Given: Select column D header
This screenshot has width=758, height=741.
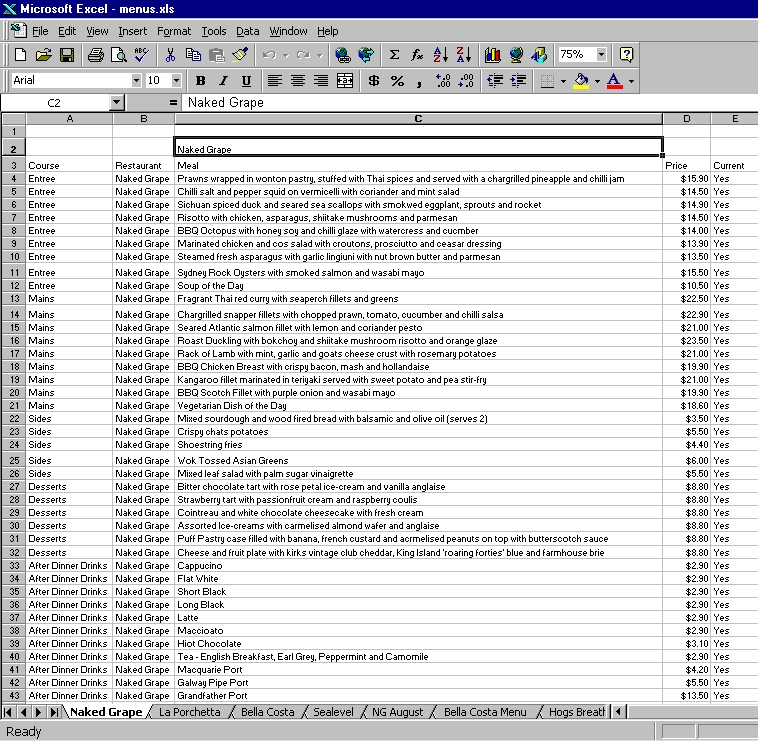Looking at the screenshot, I should 686,119.
